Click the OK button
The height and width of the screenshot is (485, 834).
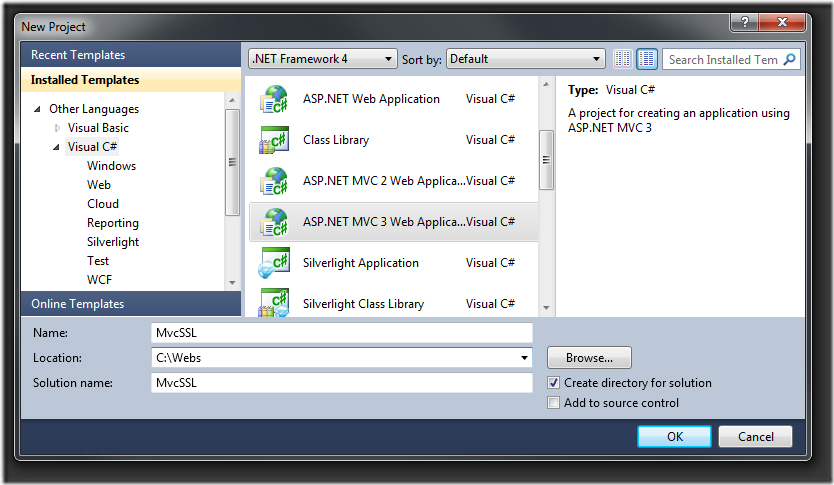tap(674, 437)
